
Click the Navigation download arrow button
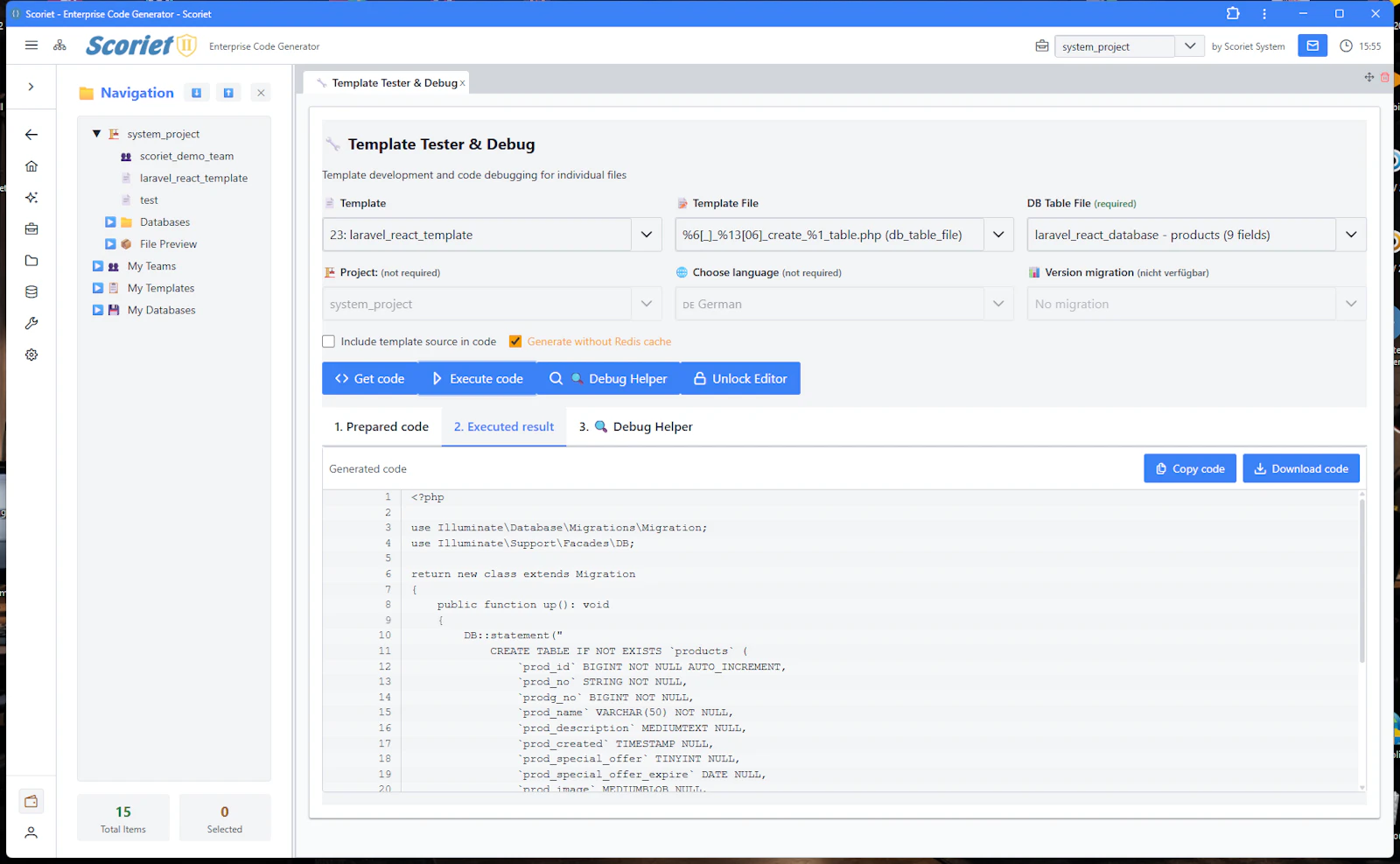[x=197, y=93]
